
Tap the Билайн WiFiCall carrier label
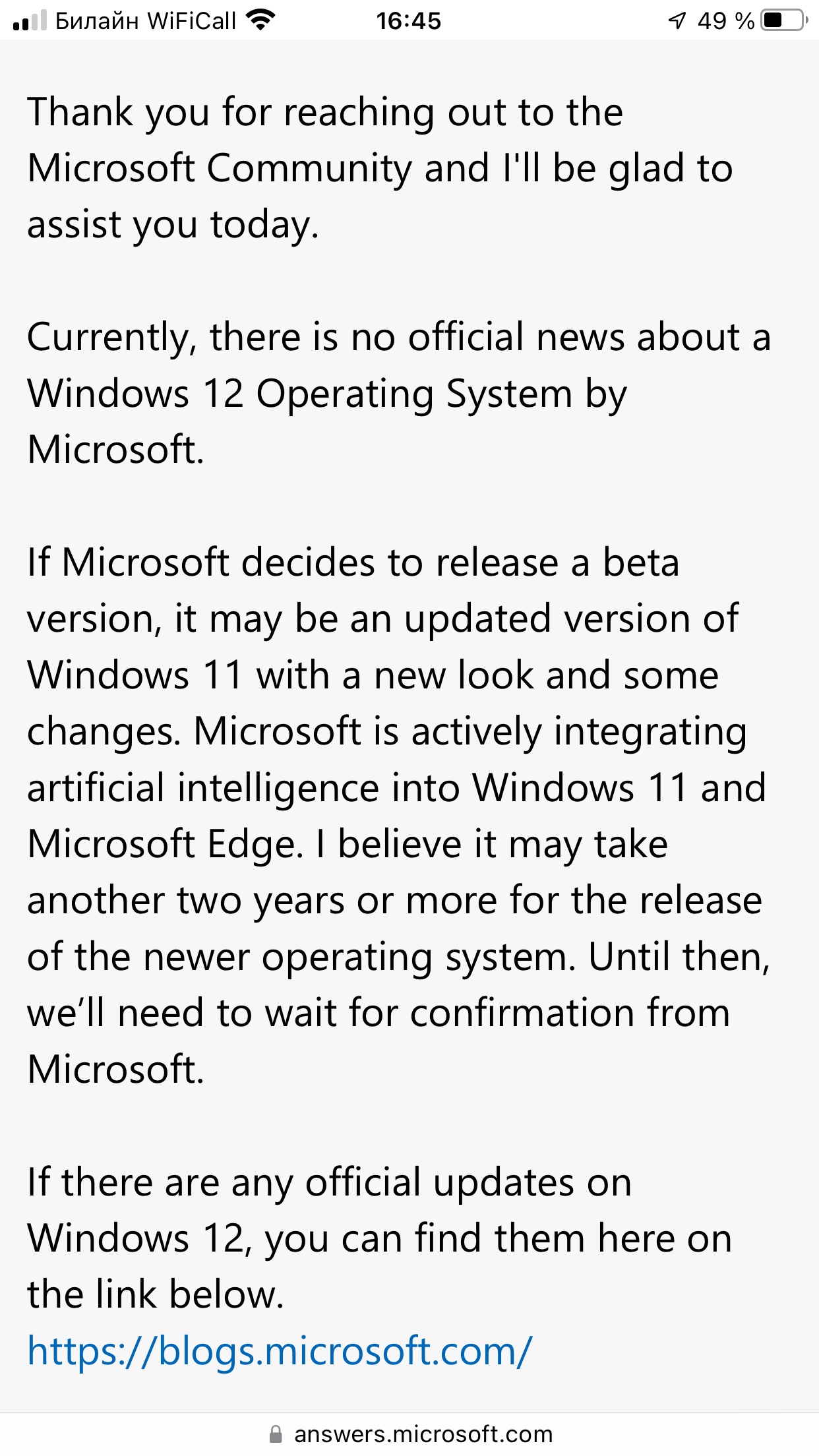[x=145, y=21]
